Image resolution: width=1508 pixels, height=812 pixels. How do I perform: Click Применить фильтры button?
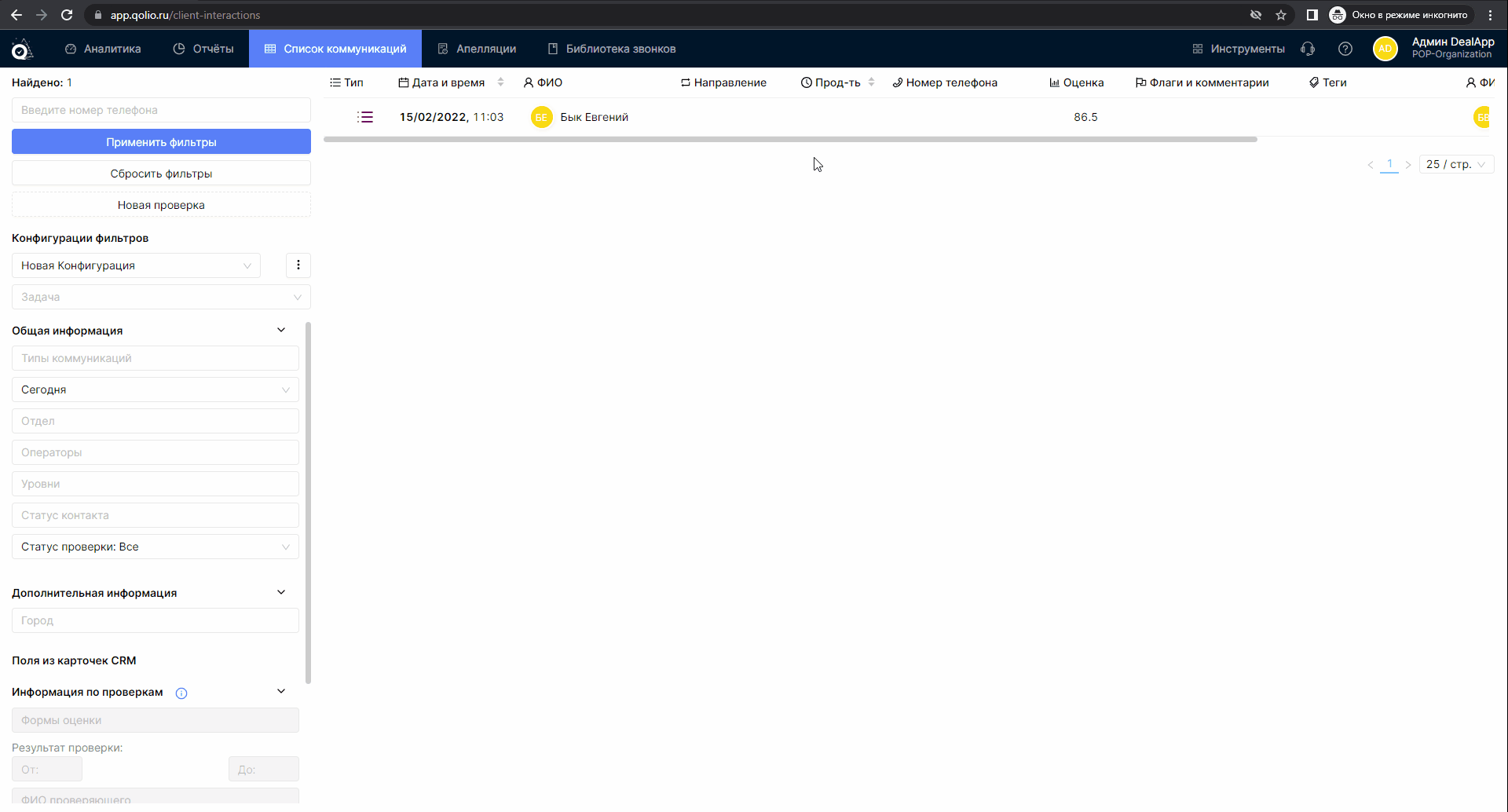click(x=161, y=142)
